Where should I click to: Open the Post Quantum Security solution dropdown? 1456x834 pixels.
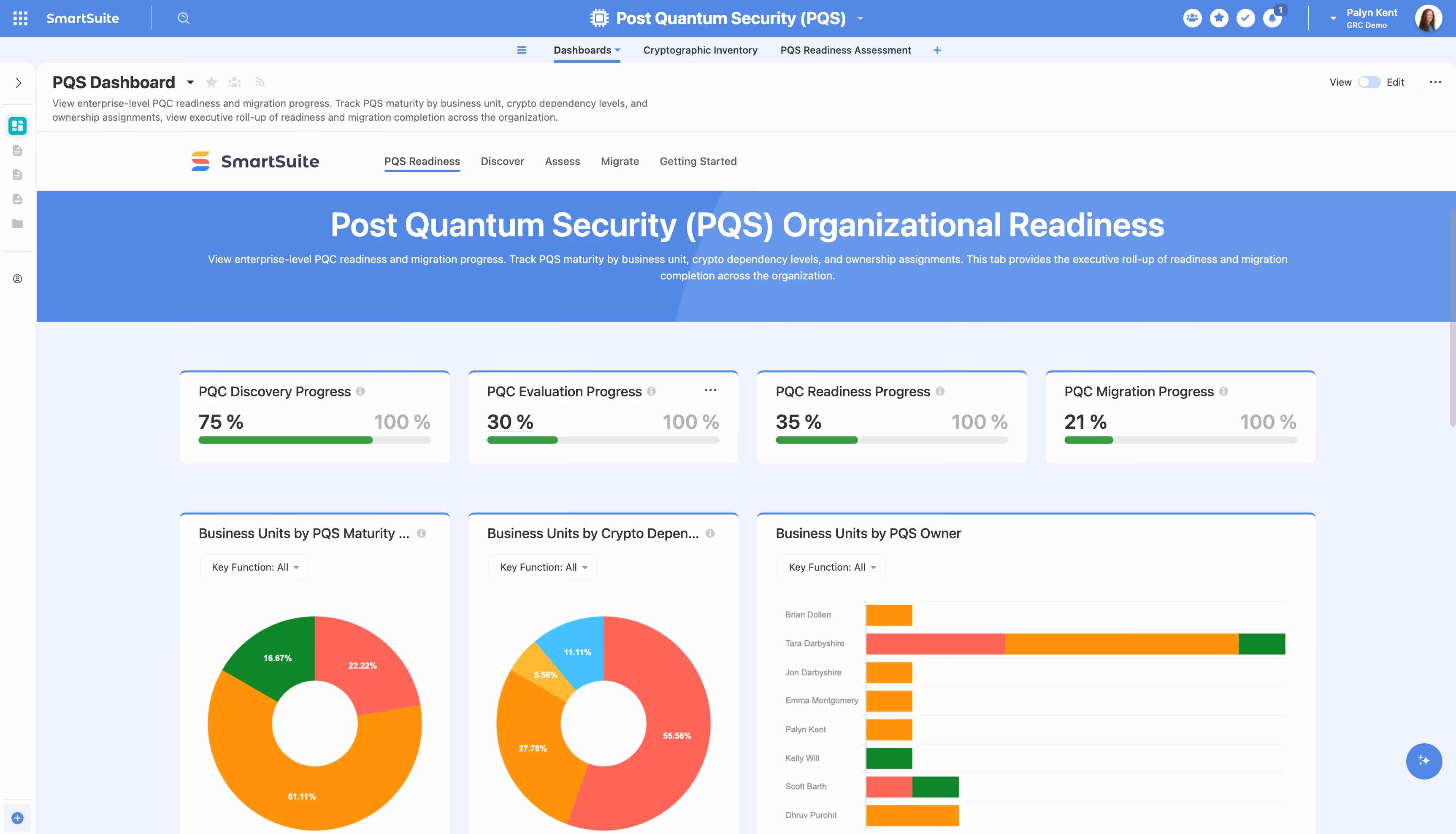860,19
